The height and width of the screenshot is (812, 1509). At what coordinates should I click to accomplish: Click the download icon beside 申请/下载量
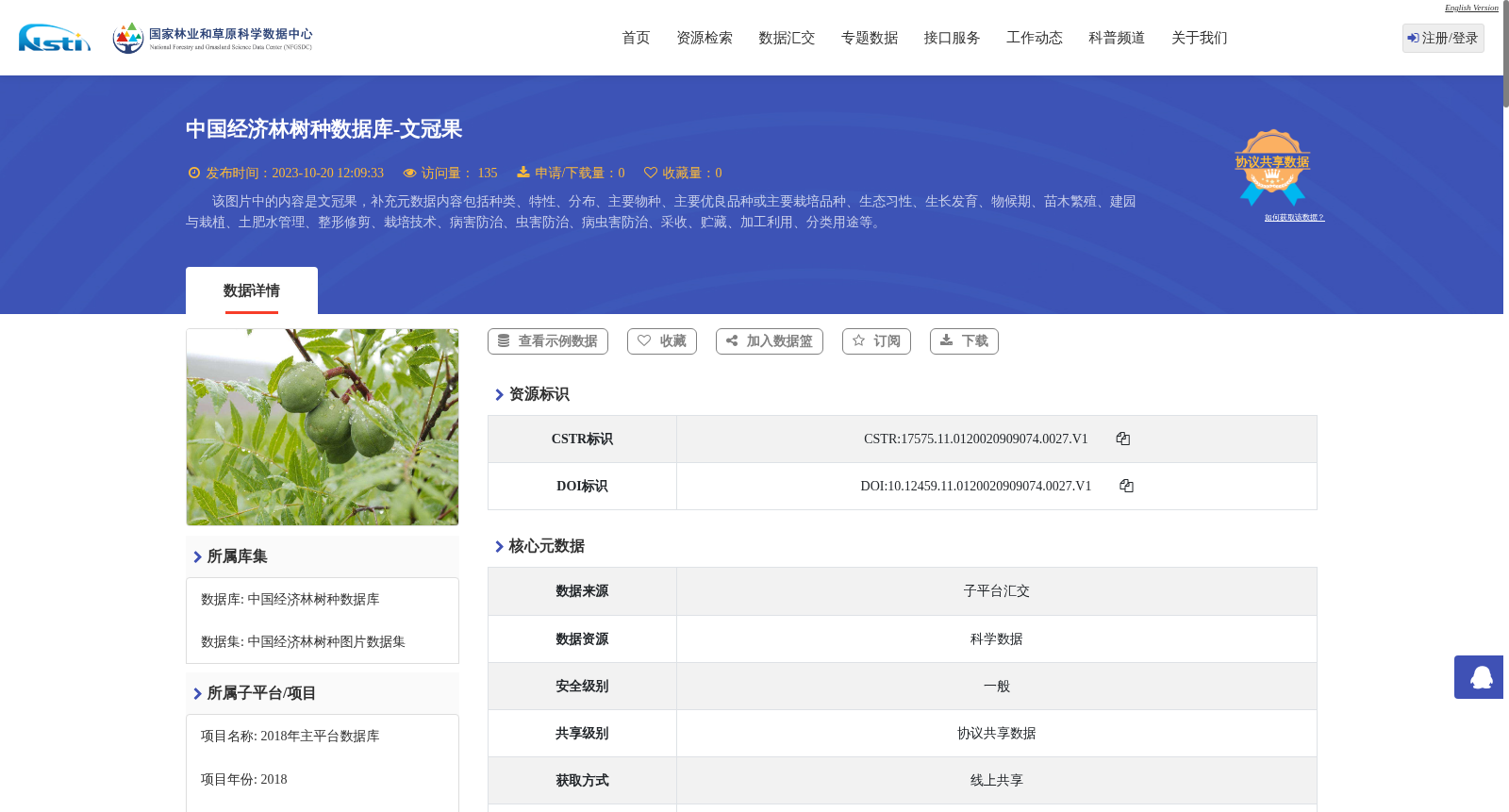[523, 173]
